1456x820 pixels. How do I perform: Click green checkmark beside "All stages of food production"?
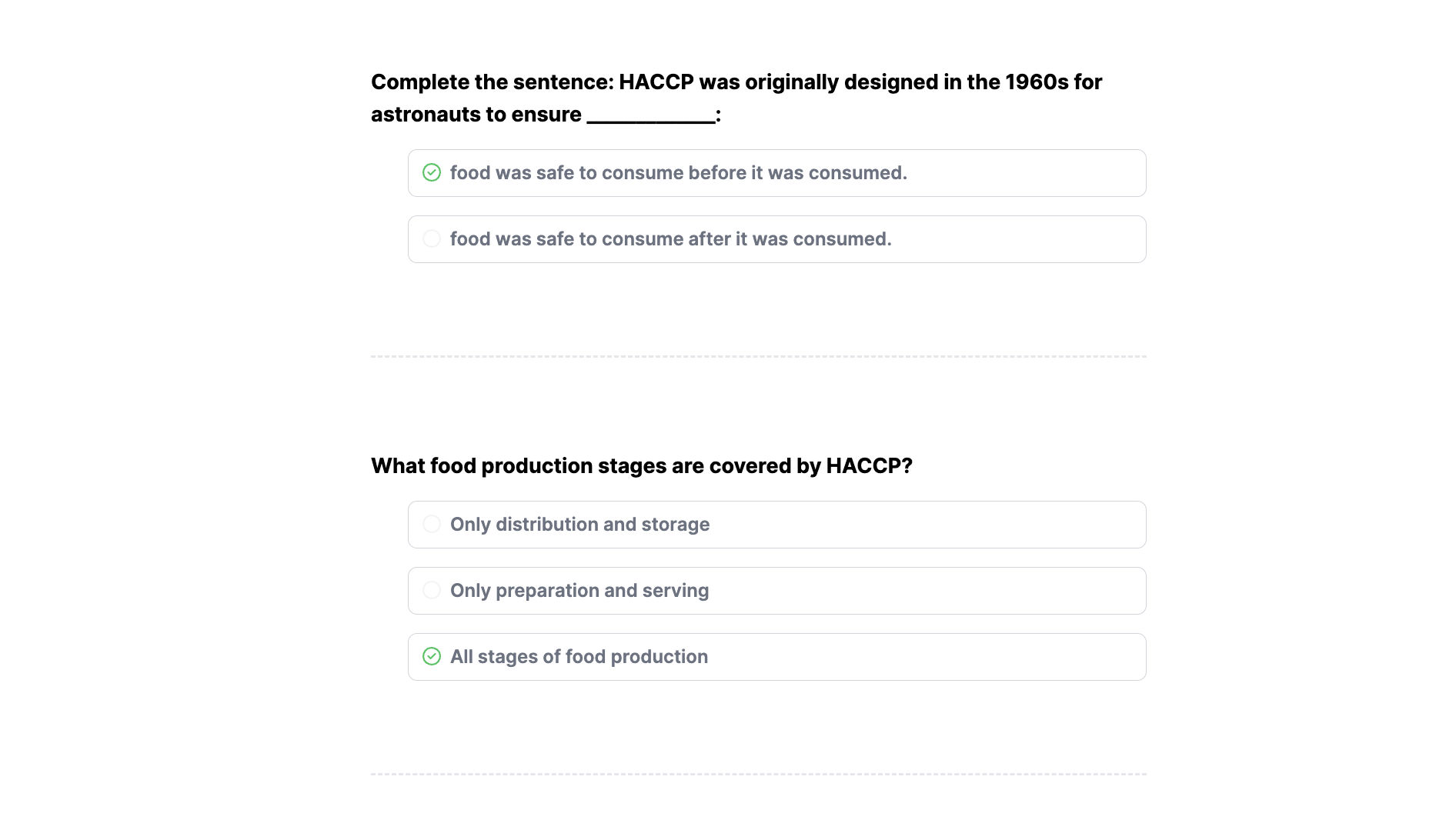432,656
